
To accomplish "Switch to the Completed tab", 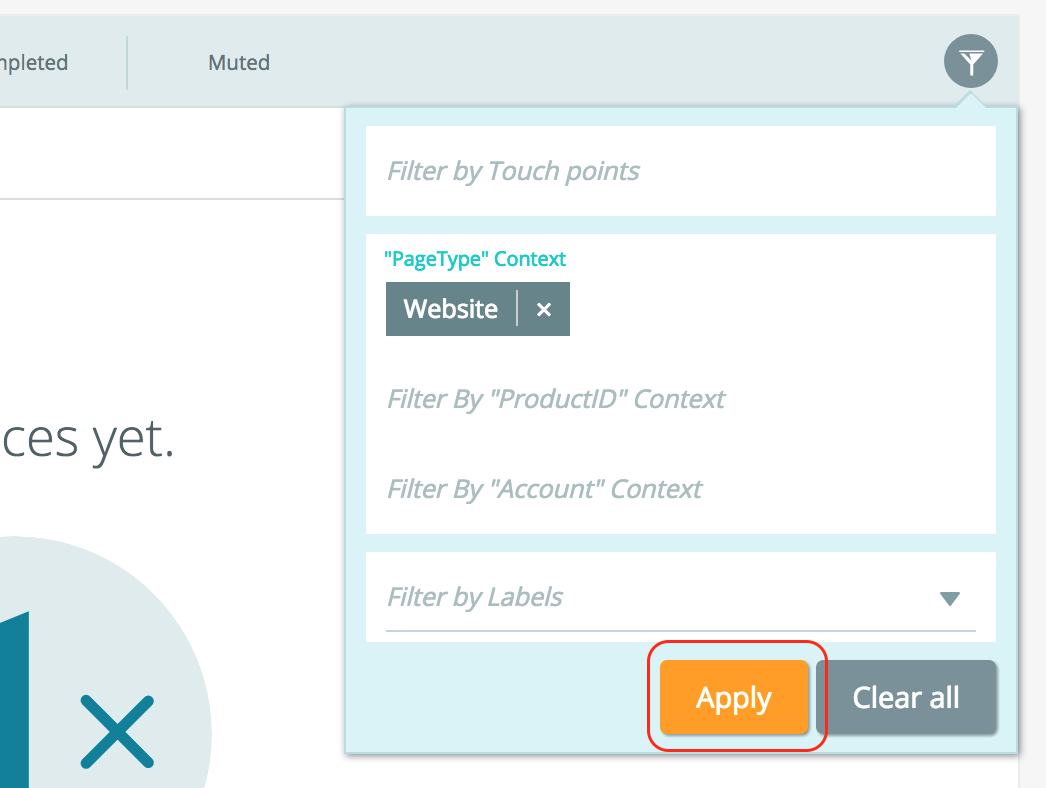I will pos(33,63).
